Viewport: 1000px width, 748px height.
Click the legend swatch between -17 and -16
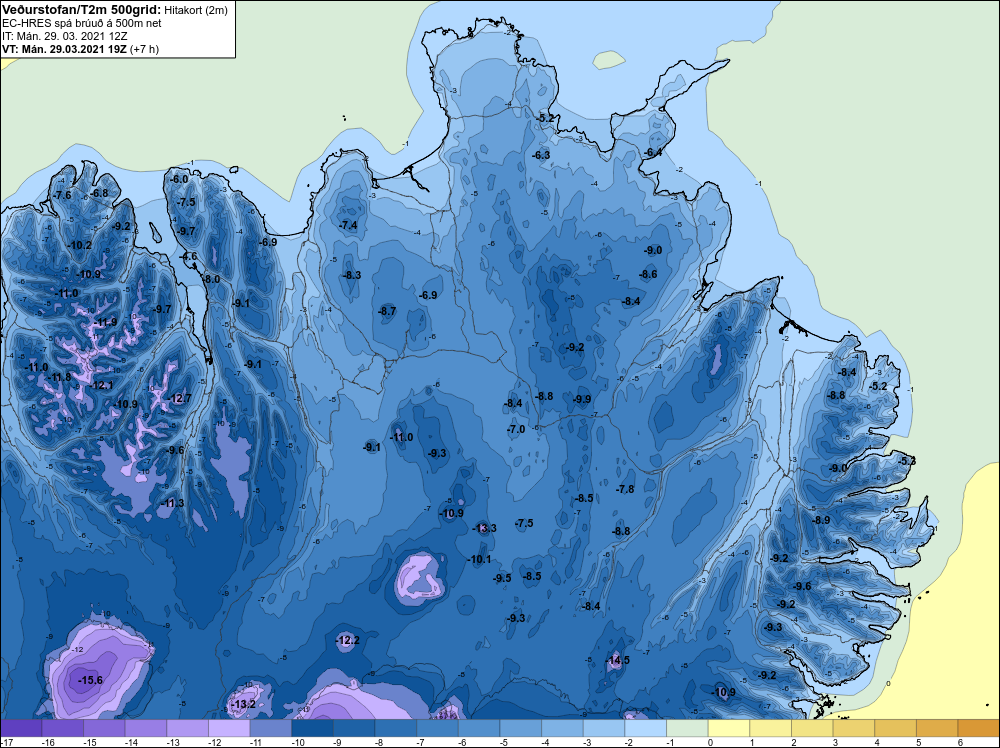pos(21,728)
